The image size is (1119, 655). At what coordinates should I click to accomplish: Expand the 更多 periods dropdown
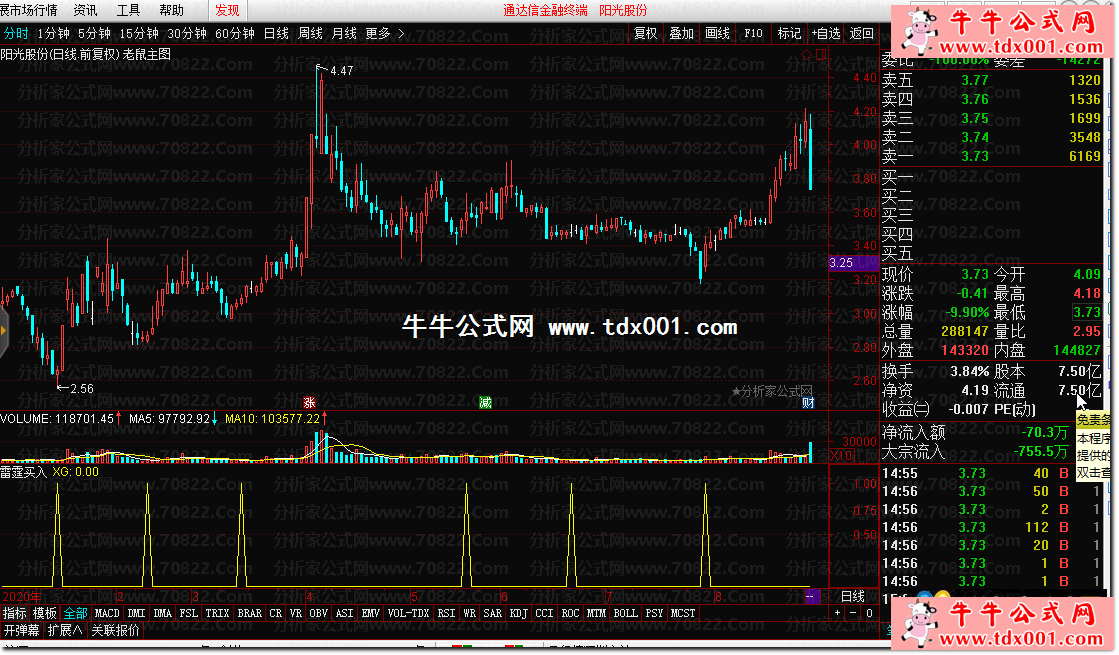(385, 34)
